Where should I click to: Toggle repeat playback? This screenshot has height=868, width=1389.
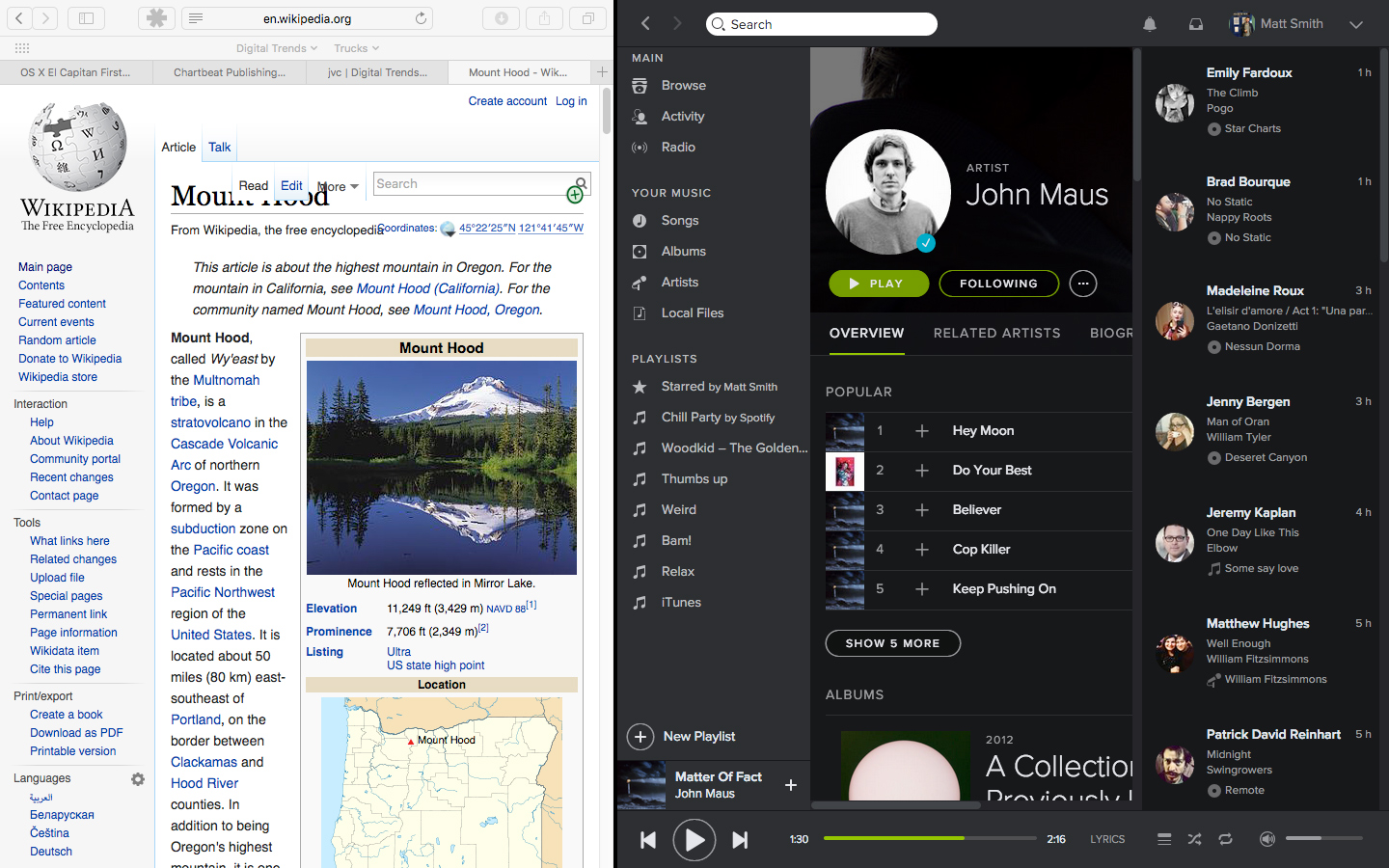(x=1225, y=839)
